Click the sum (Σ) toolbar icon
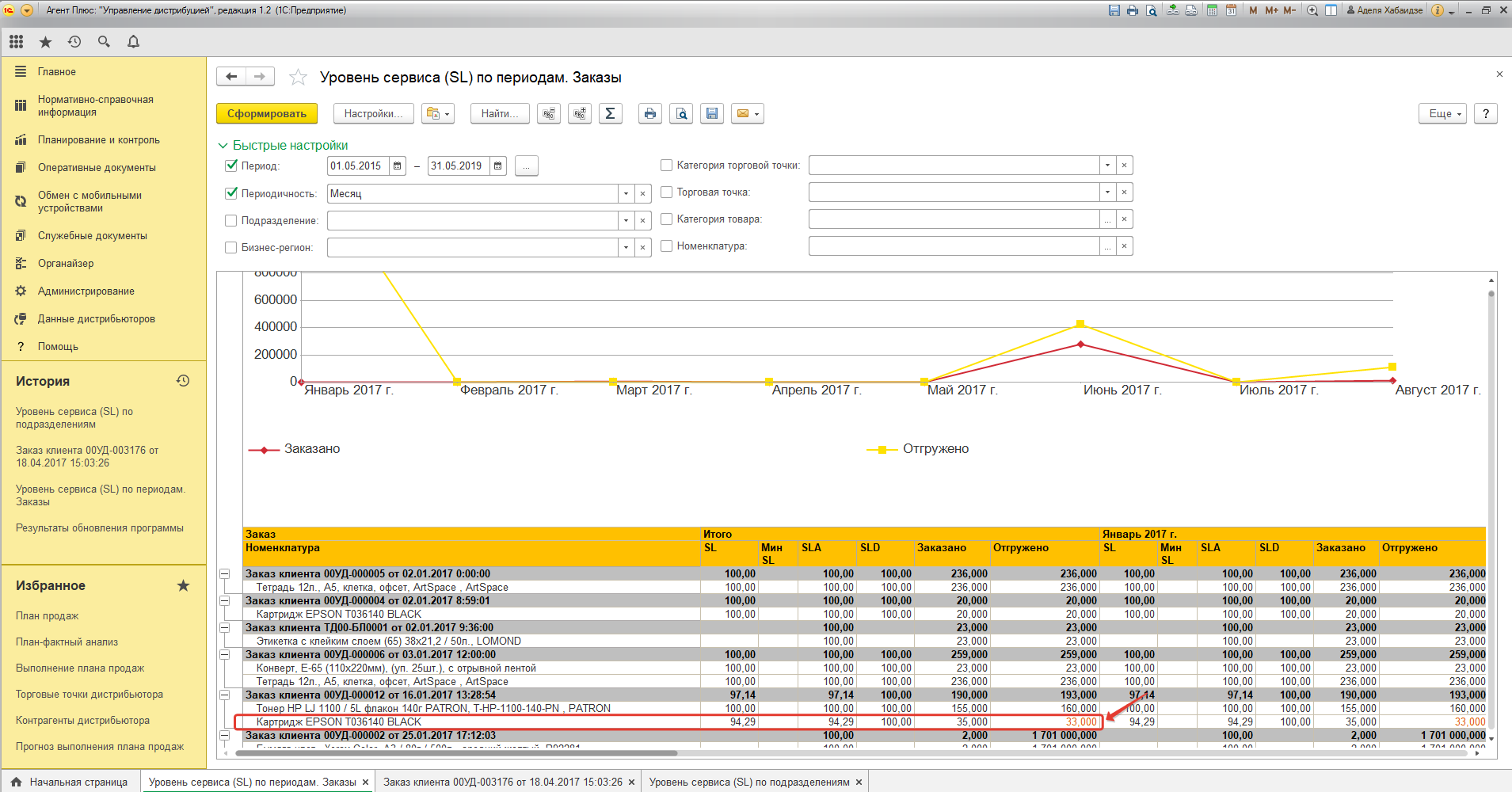Image resolution: width=1512 pixels, height=792 pixels. 610,114
